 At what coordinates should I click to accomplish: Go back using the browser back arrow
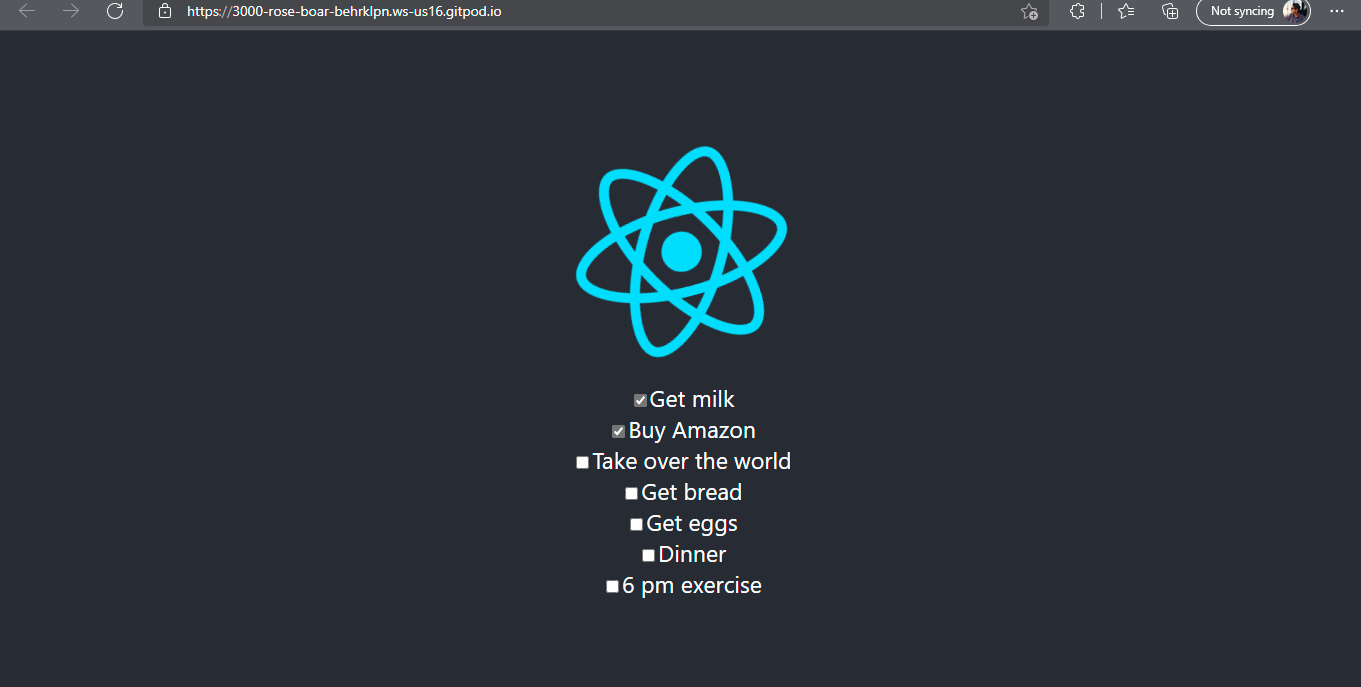pyautogui.click(x=27, y=11)
